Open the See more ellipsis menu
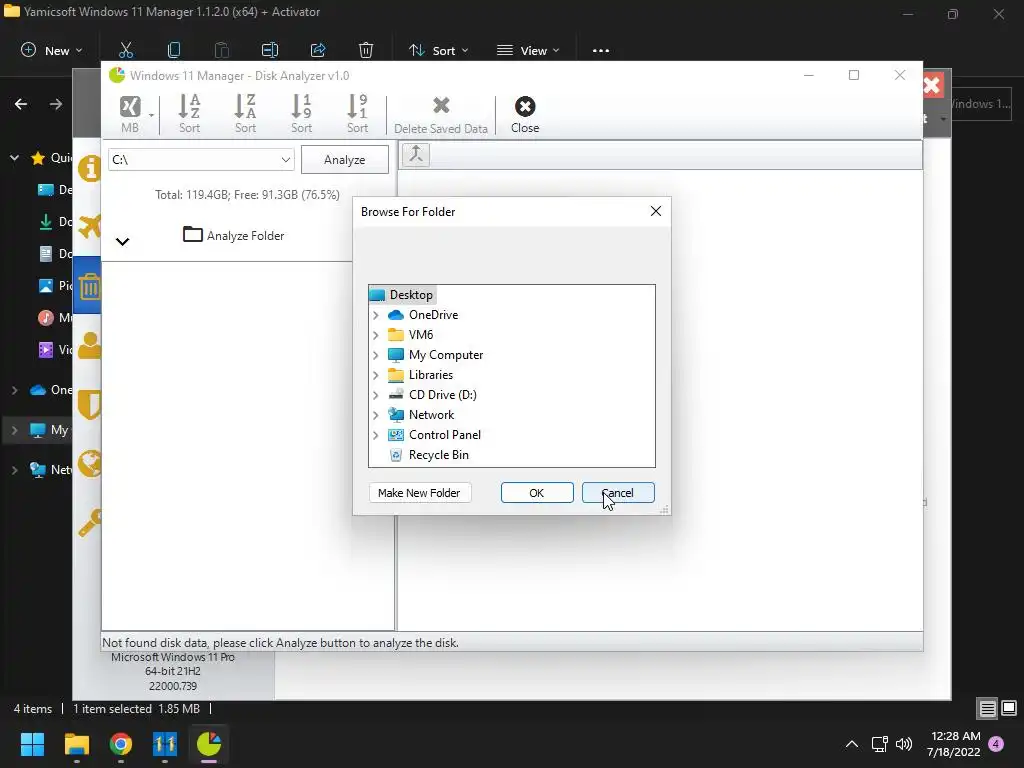The image size is (1024, 768). (x=601, y=50)
